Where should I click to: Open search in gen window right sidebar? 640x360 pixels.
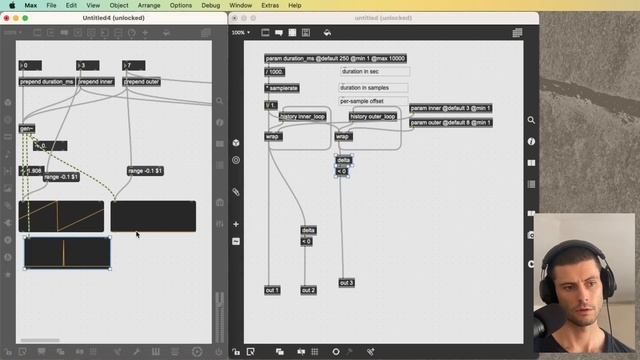click(531, 120)
